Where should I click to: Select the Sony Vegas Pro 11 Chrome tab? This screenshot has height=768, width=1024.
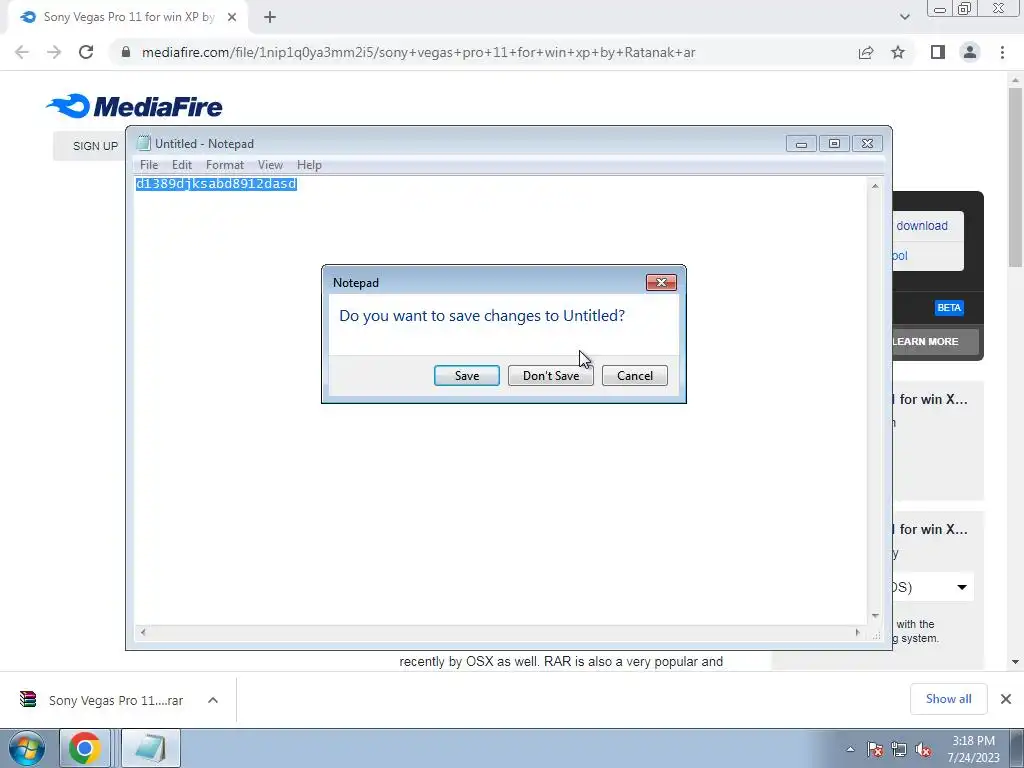129,17
